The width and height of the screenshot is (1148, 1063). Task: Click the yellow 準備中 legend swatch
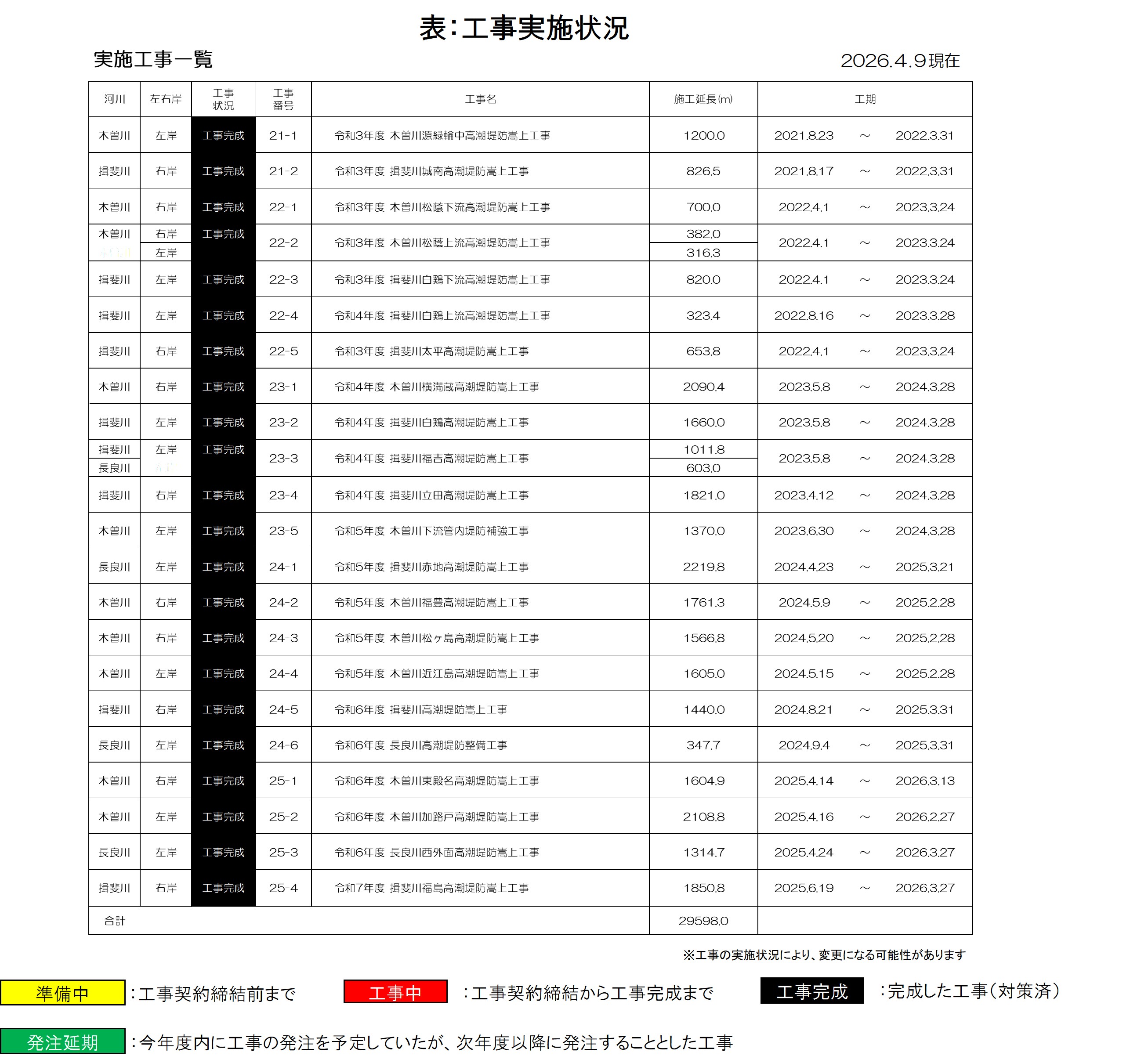62,993
